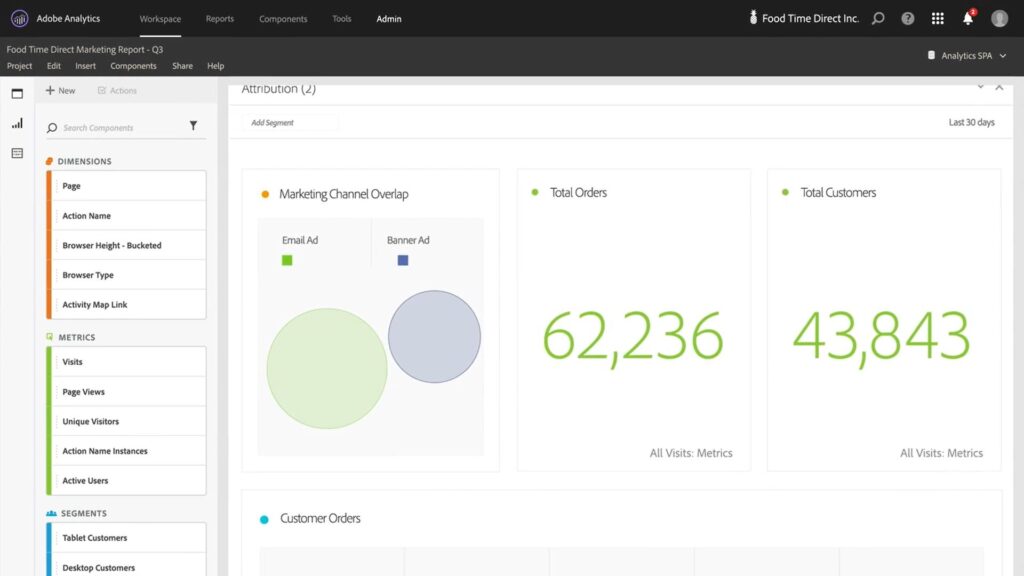Select the Visualizations icon in the left rail
1024x576 pixels.
click(x=17, y=123)
